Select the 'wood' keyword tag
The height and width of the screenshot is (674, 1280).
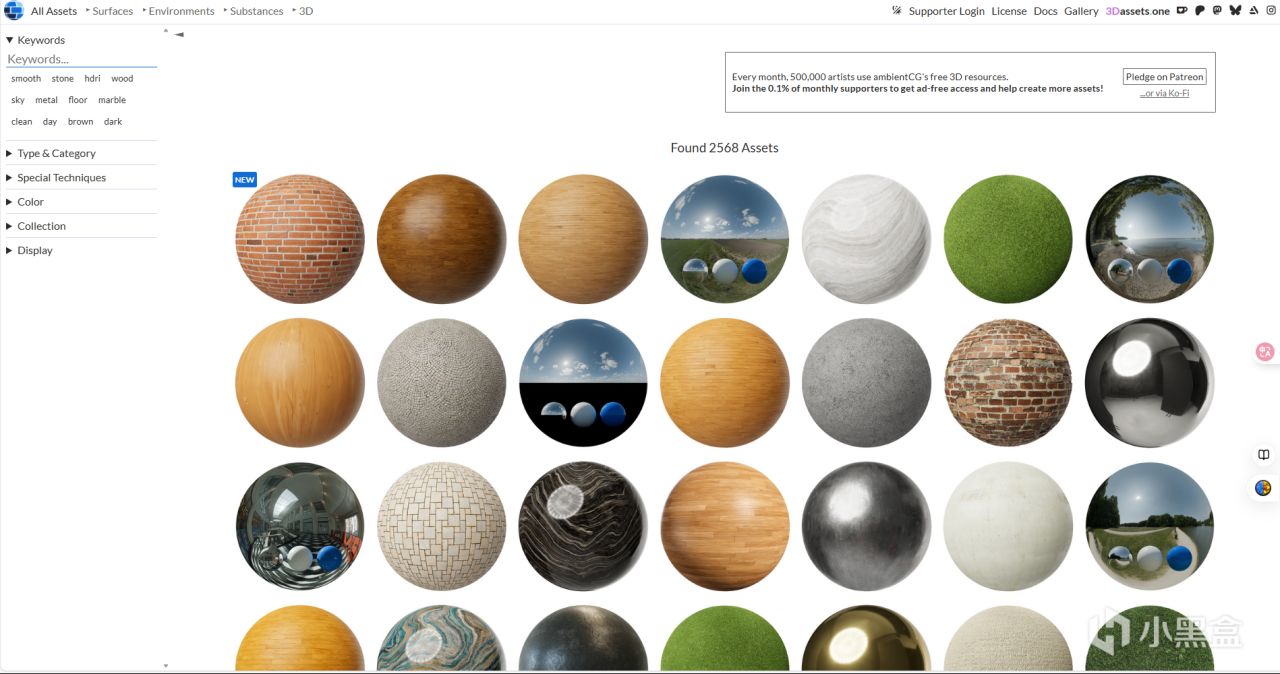coord(122,78)
